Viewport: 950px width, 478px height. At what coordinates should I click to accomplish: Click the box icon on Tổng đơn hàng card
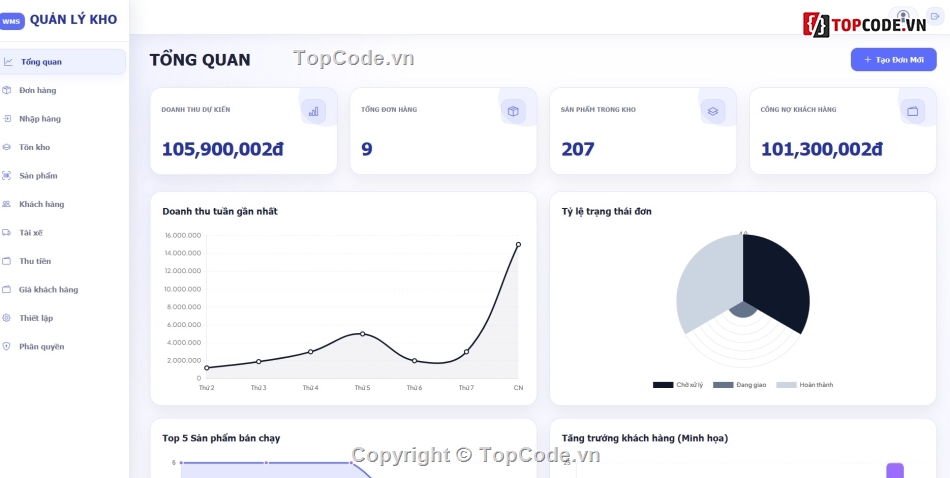513,111
